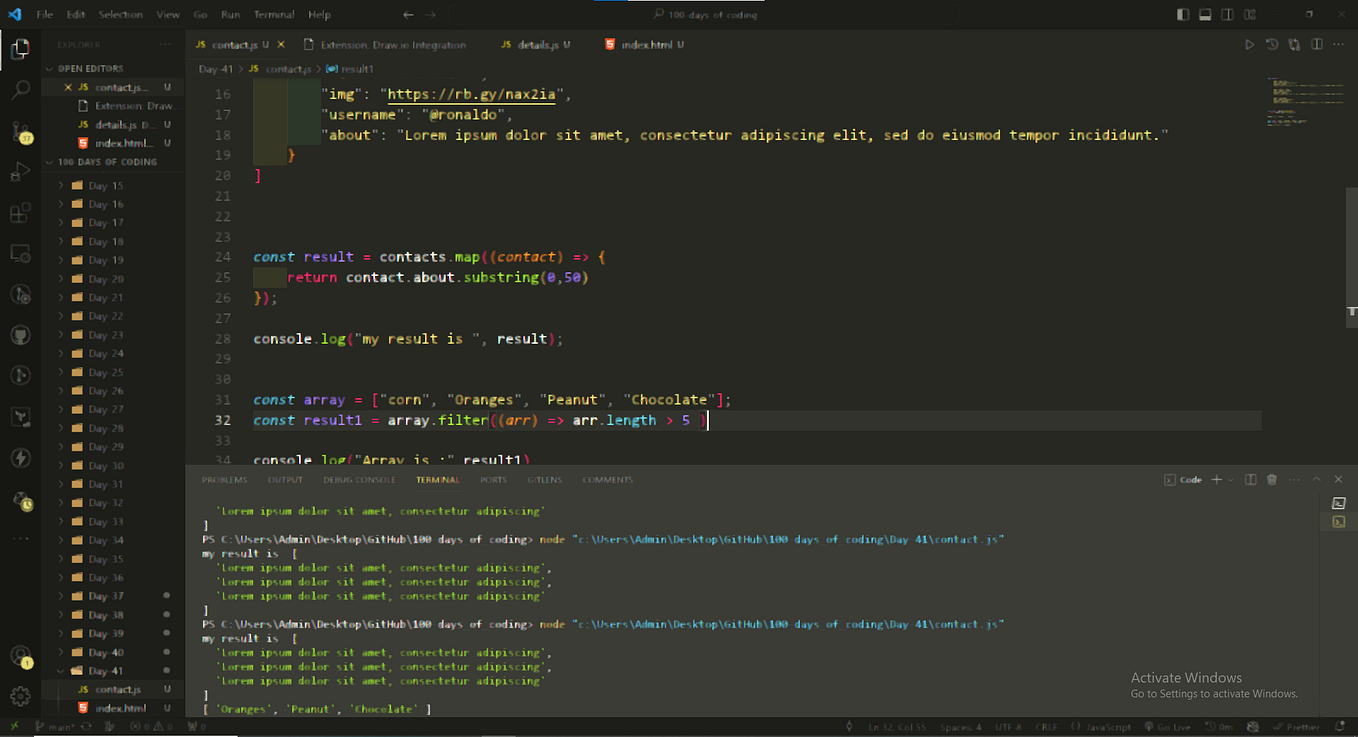This screenshot has height=737, width=1358.
Task: Click Go Live in the status bar
Action: [1168, 727]
